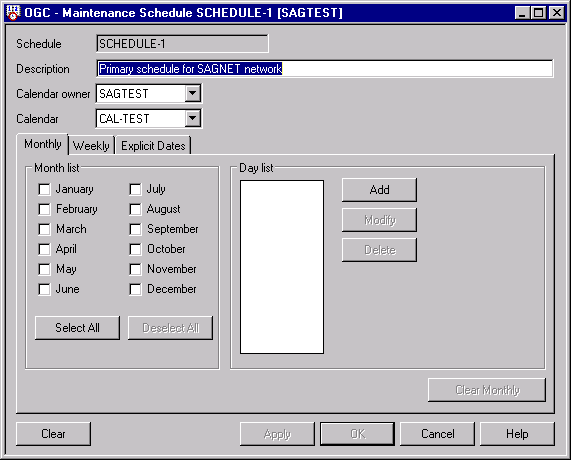
Task: Click the Clear button at bottom left
Action: tap(54, 434)
